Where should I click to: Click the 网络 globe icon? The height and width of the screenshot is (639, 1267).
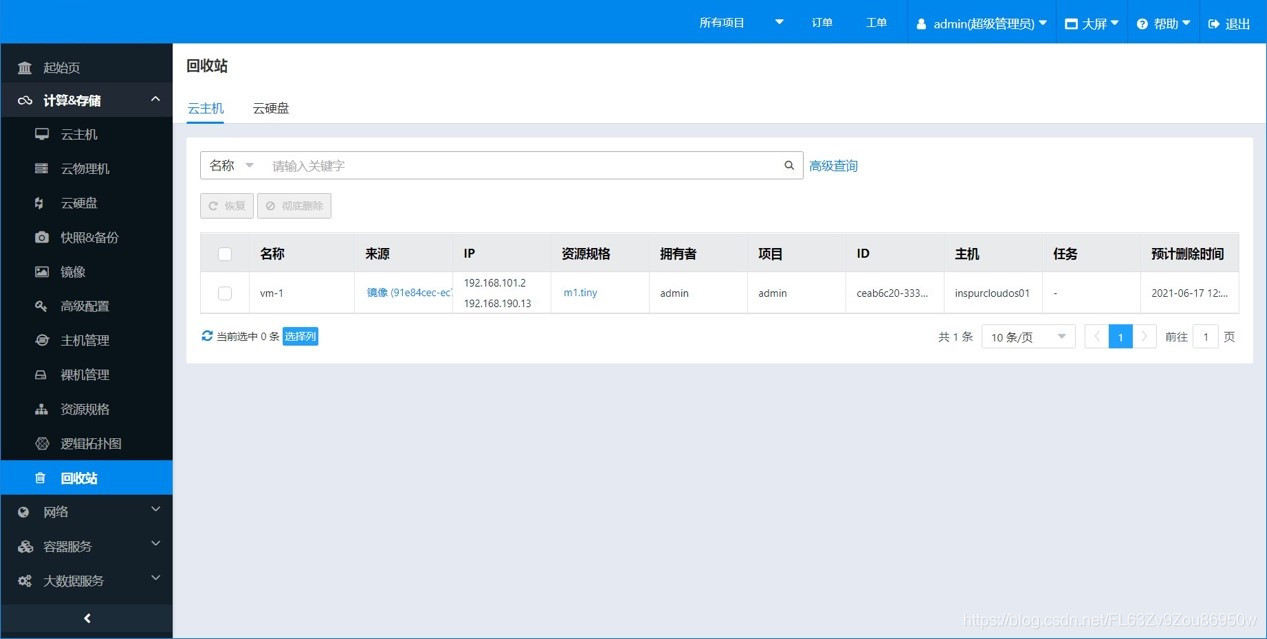(25, 512)
